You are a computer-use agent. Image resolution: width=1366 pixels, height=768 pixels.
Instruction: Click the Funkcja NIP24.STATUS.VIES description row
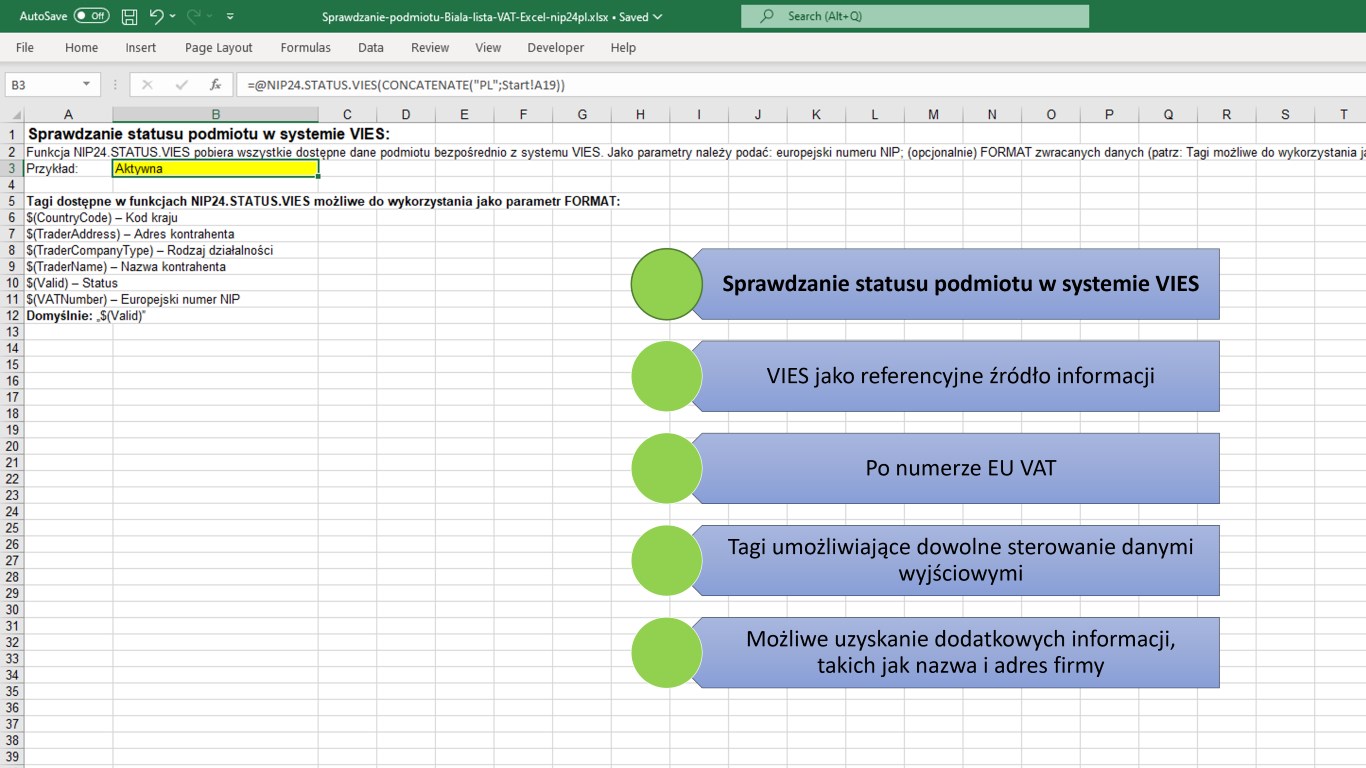pyautogui.click(x=695, y=152)
